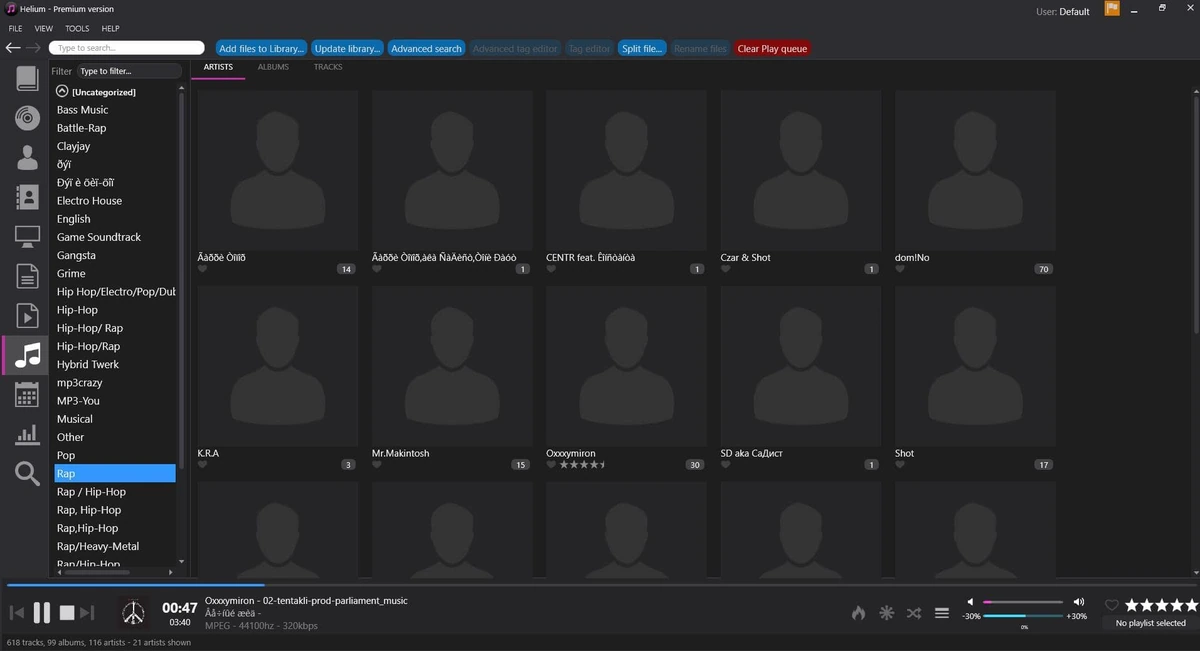The image size is (1200, 651).
Task: Switch to the ALBUMS tab
Action: pyautogui.click(x=273, y=67)
